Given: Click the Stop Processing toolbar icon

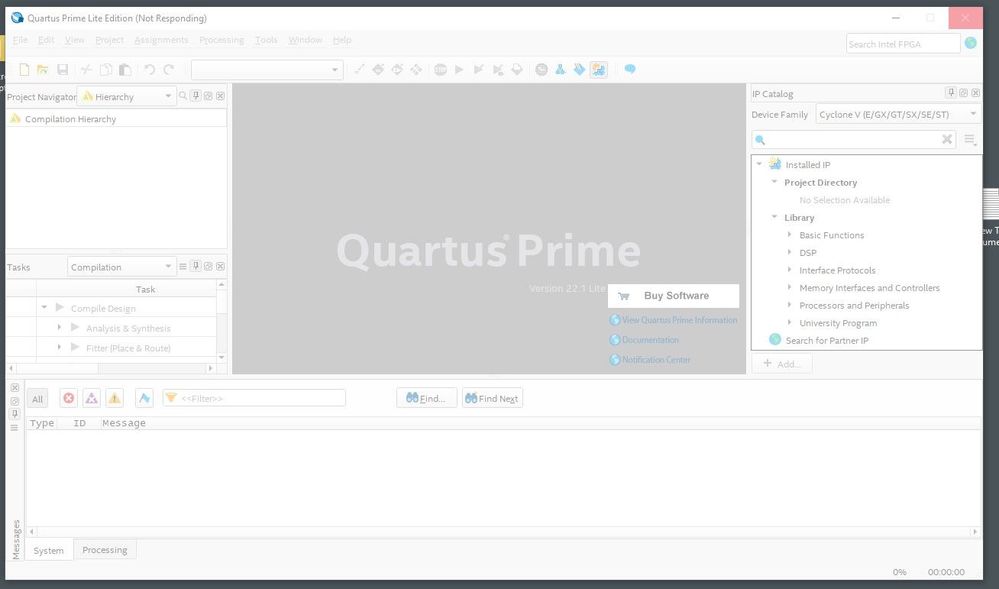Looking at the screenshot, I should 440,69.
